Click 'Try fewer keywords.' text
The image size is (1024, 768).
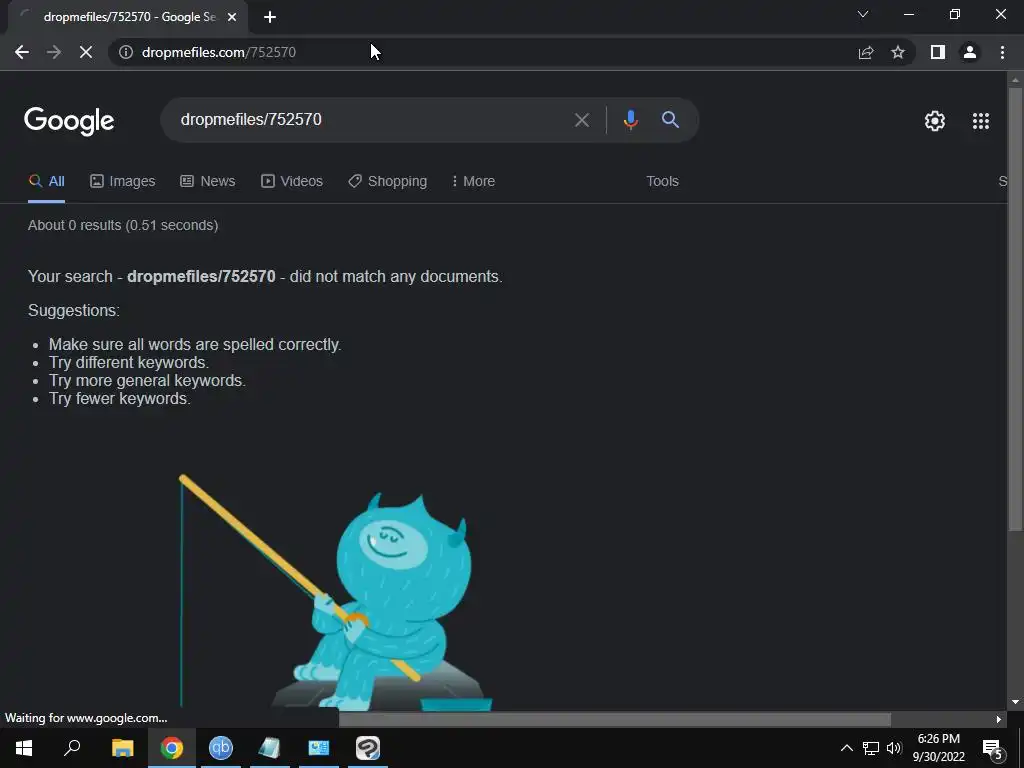coord(120,398)
